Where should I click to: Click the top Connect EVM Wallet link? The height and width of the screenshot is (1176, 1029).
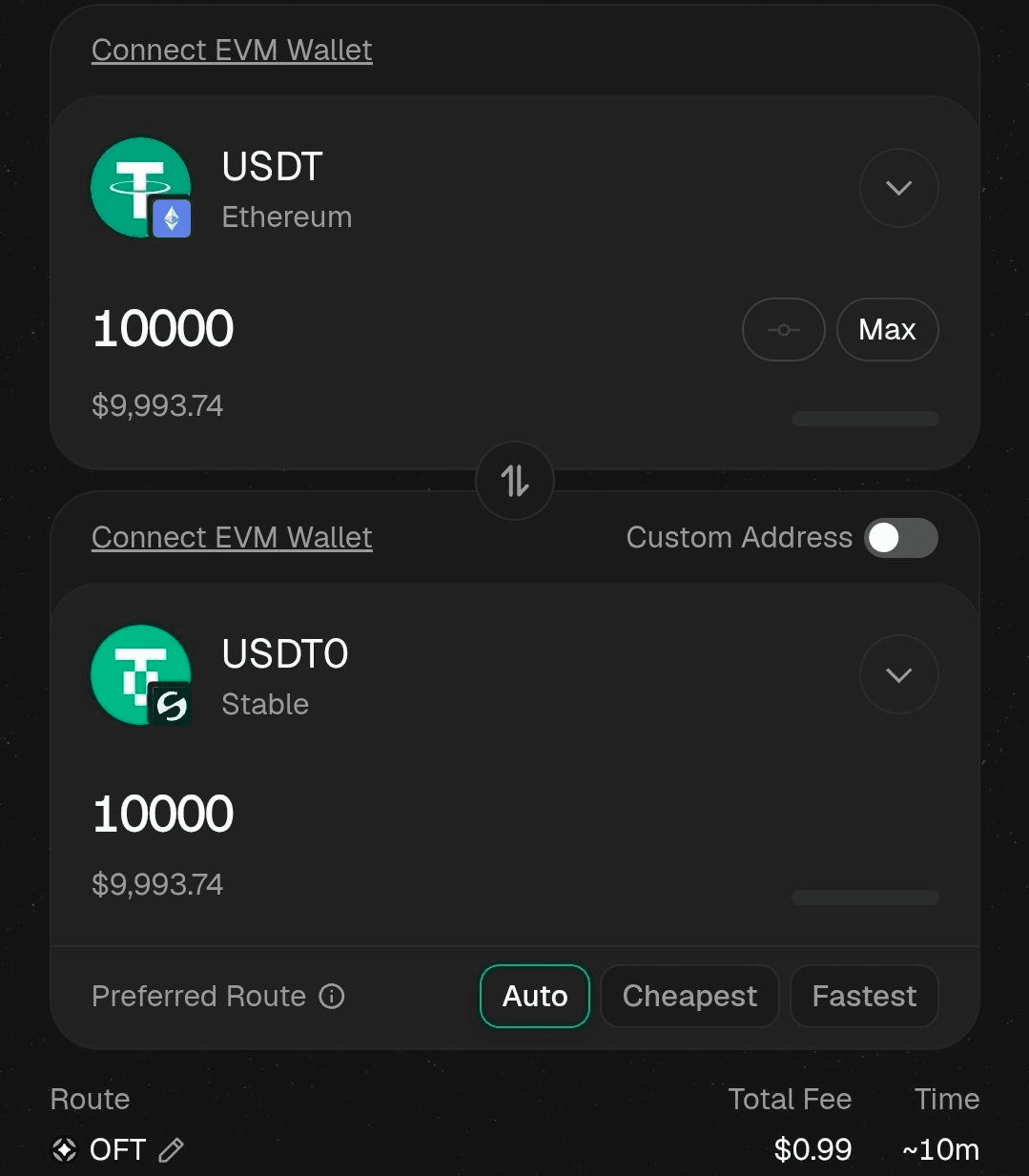(x=232, y=50)
